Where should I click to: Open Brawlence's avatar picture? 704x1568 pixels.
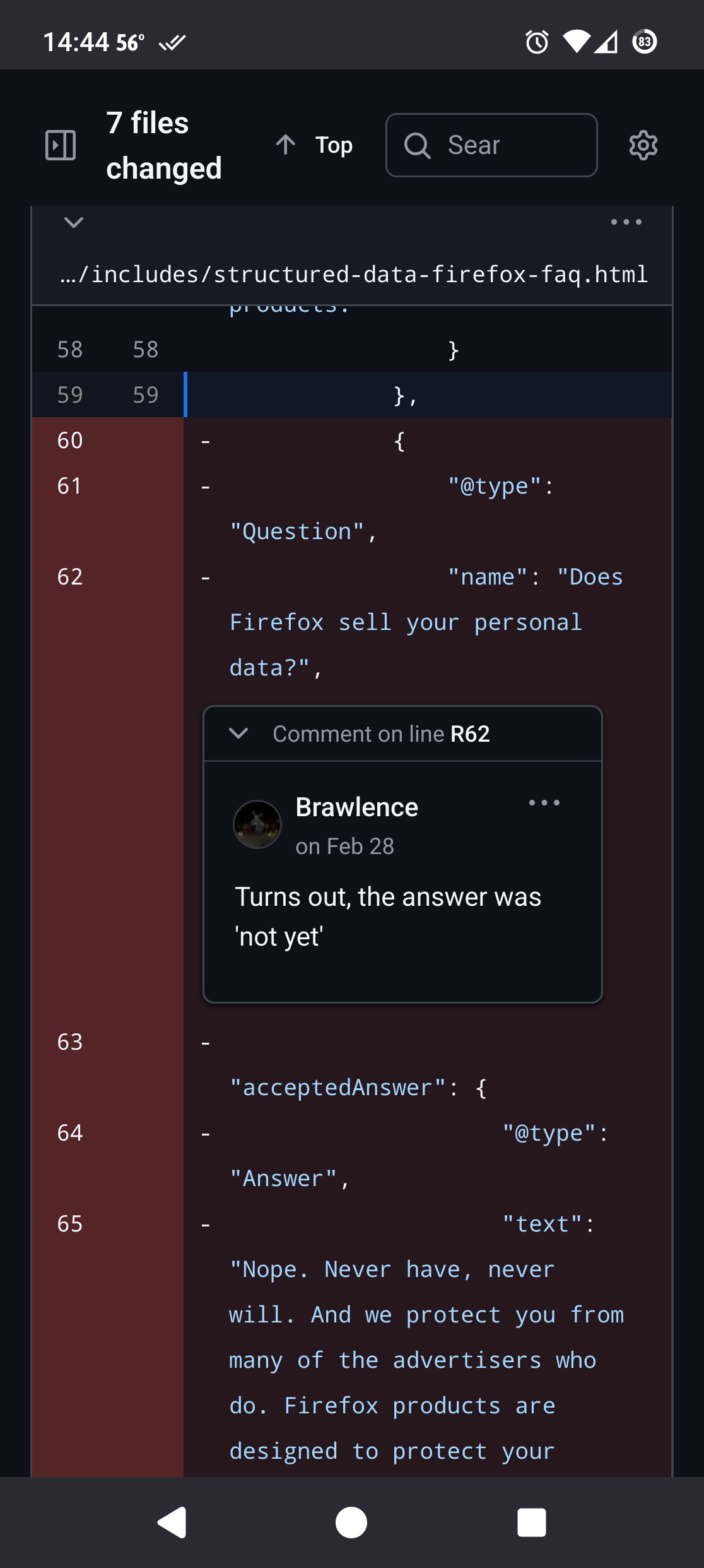coord(257,824)
